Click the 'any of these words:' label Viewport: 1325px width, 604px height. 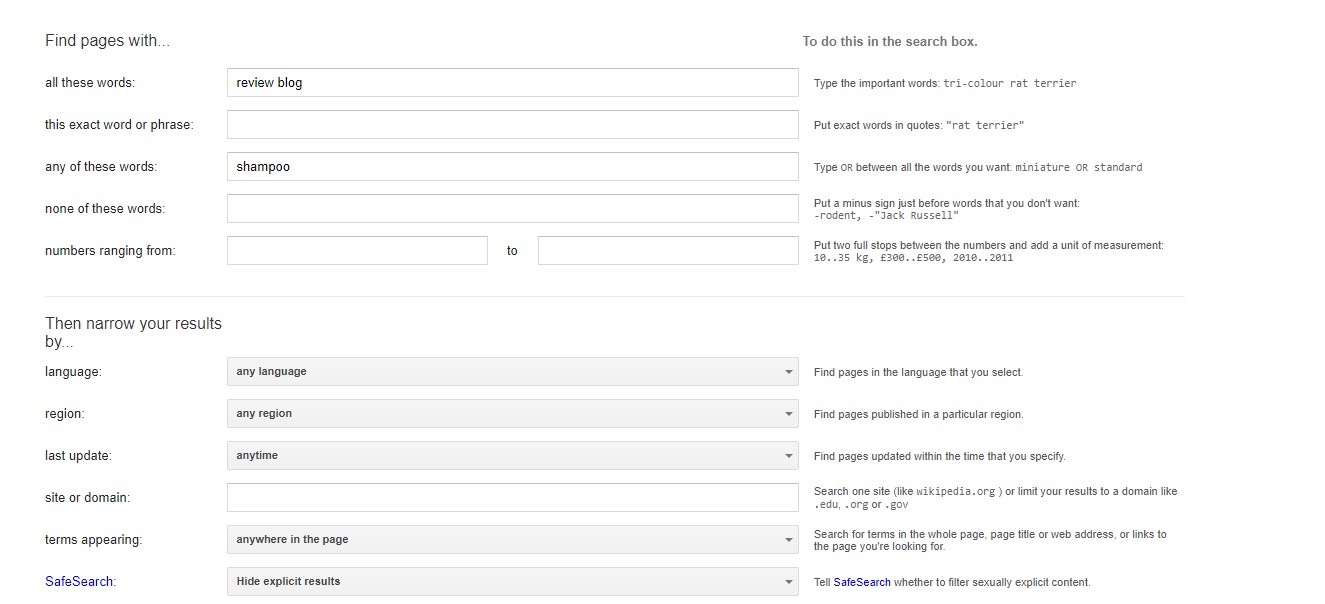point(101,167)
